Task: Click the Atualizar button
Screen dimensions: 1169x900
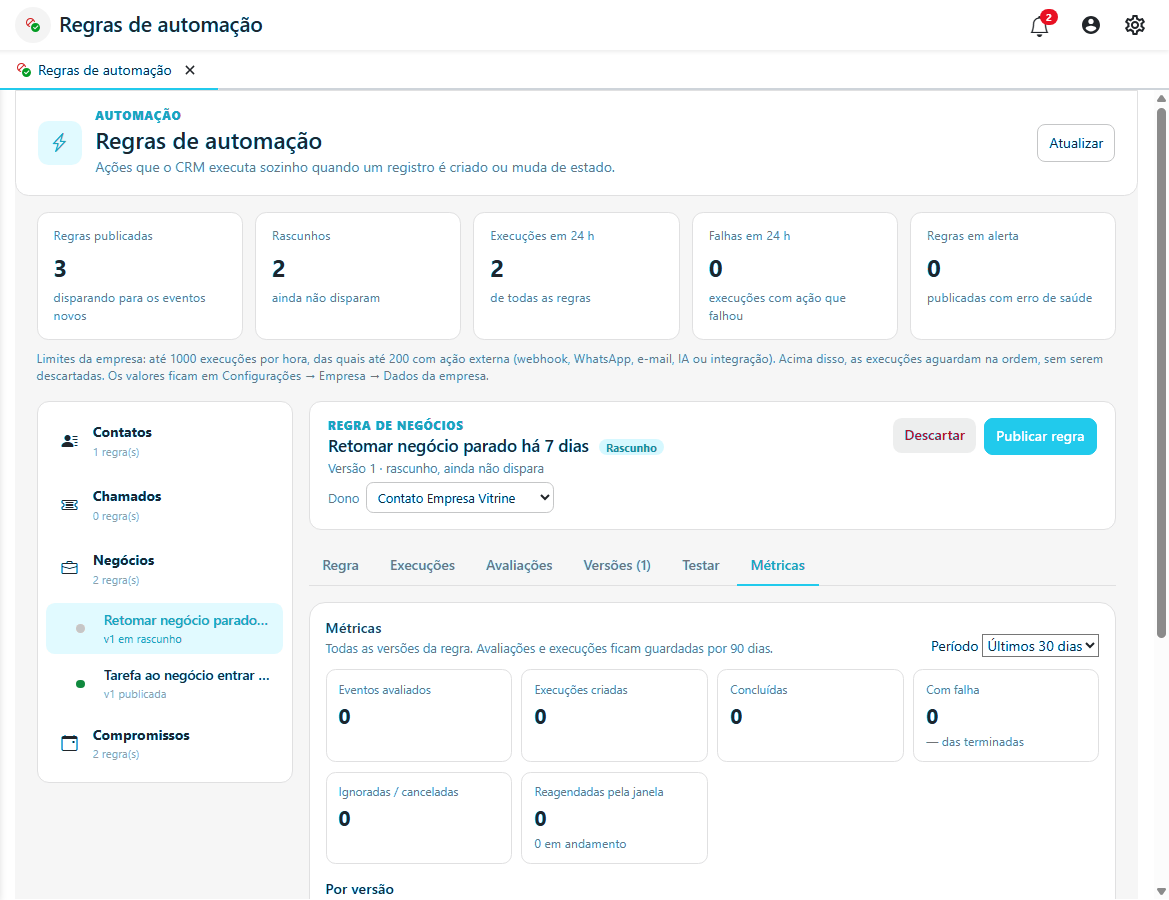Action: click(1076, 143)
